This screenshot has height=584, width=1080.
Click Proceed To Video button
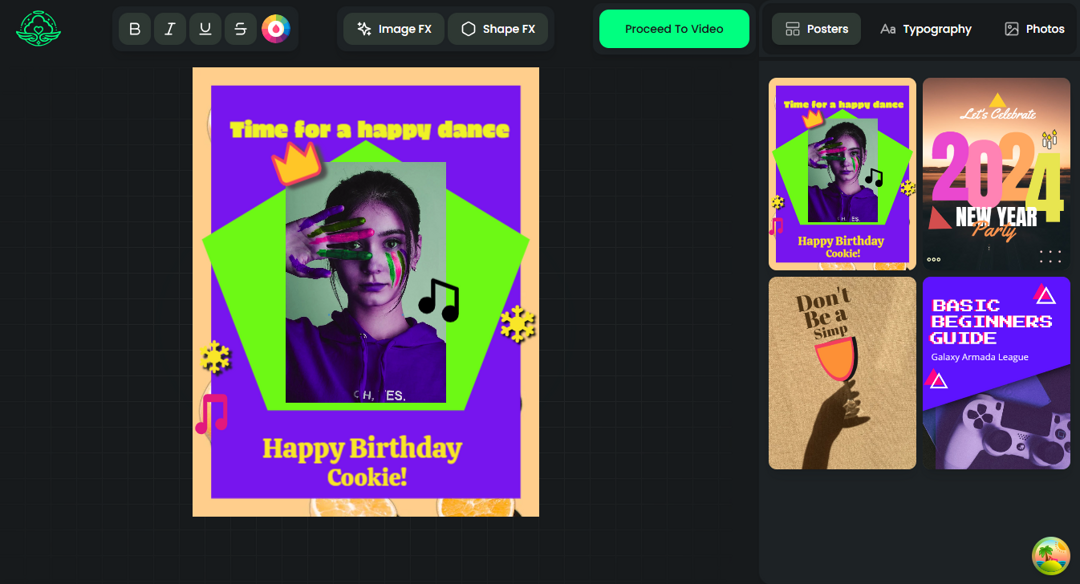(674, 29)
